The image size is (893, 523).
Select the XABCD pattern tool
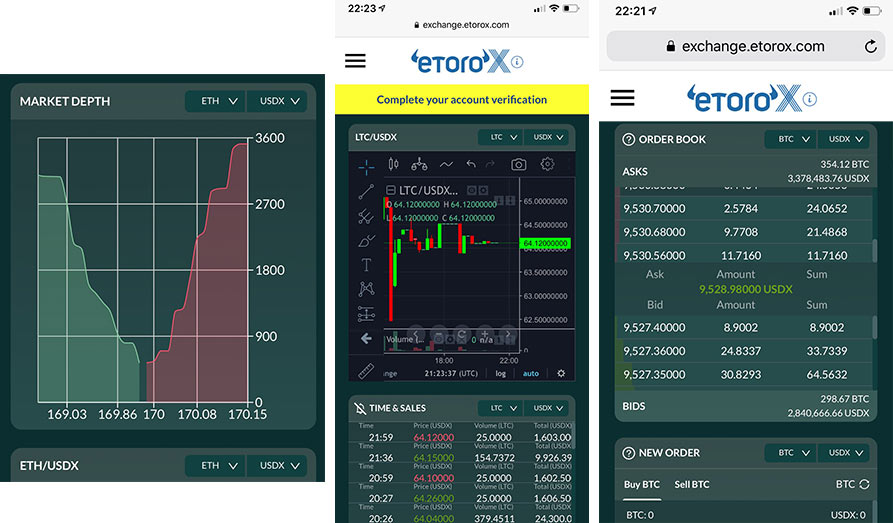366,289
